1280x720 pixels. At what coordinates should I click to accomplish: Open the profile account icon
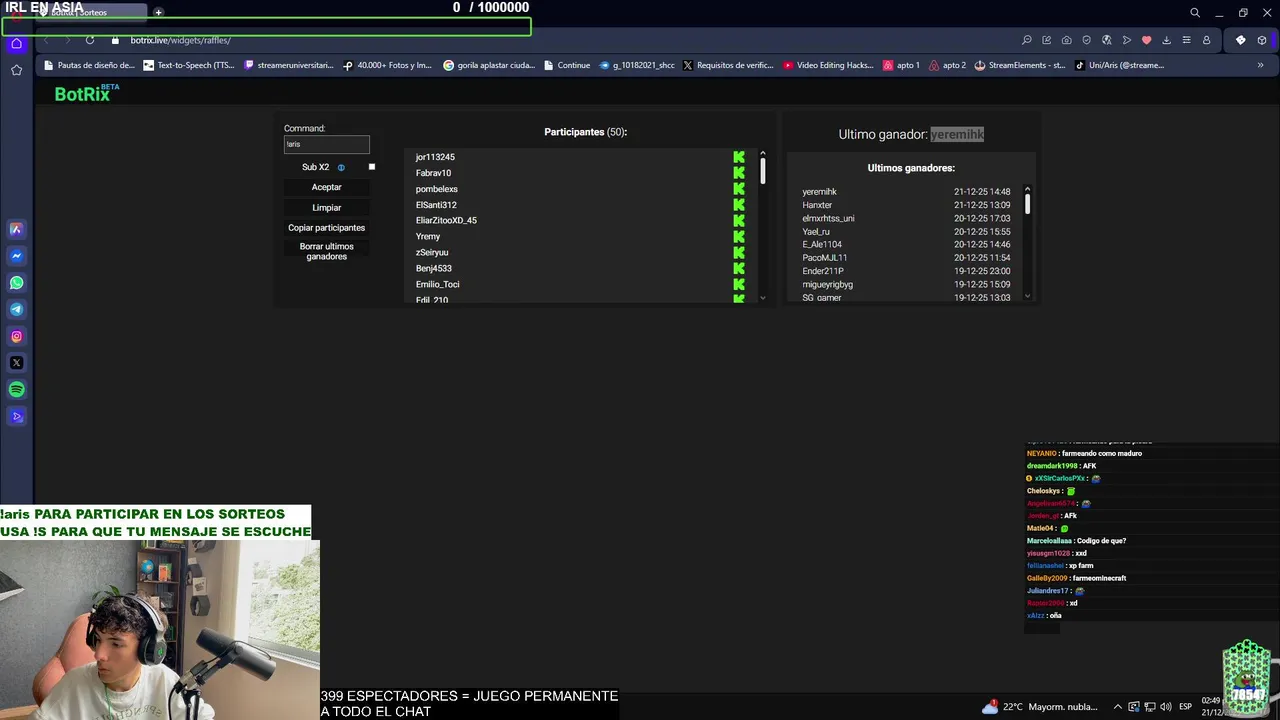tap(1206, 40)
